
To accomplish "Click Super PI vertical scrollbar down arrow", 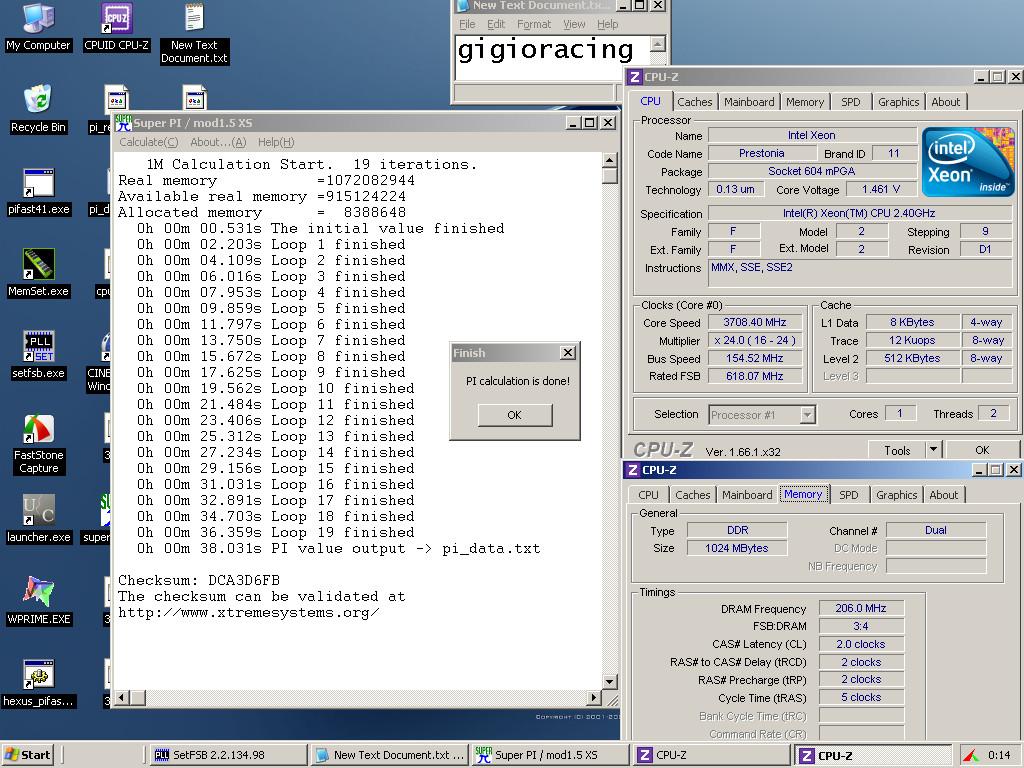I will 609,682.
